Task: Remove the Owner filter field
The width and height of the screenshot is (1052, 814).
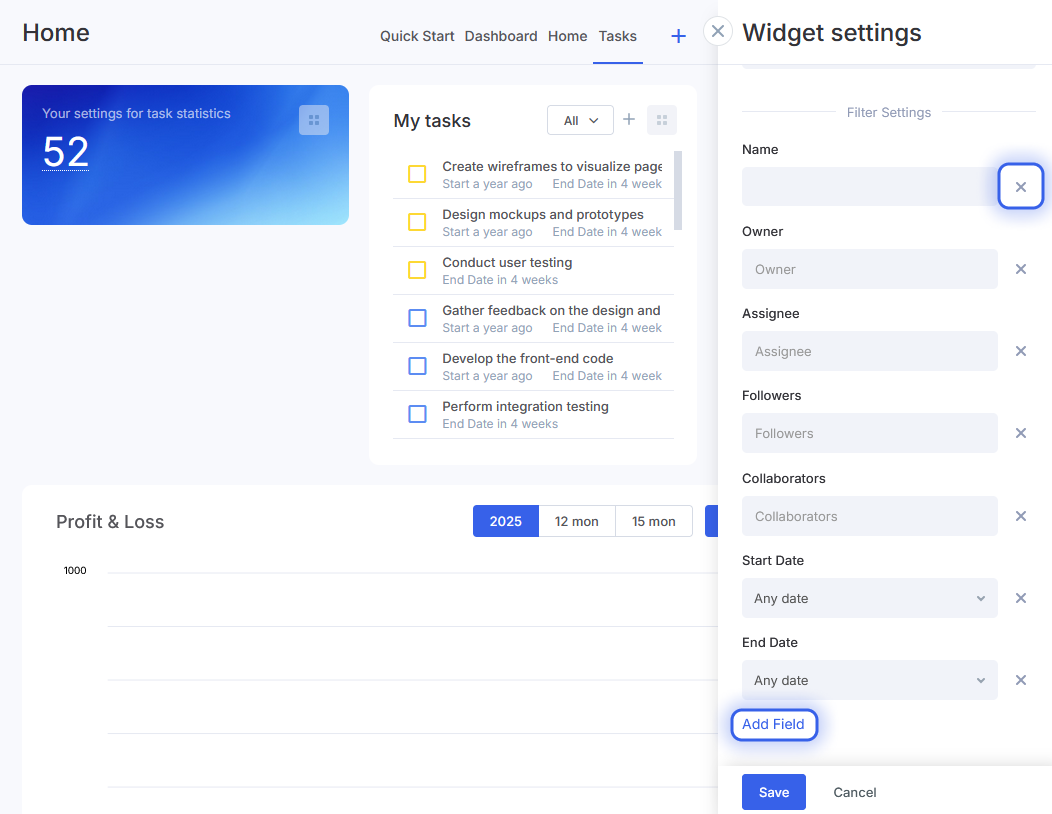Action: [1020, 269]
